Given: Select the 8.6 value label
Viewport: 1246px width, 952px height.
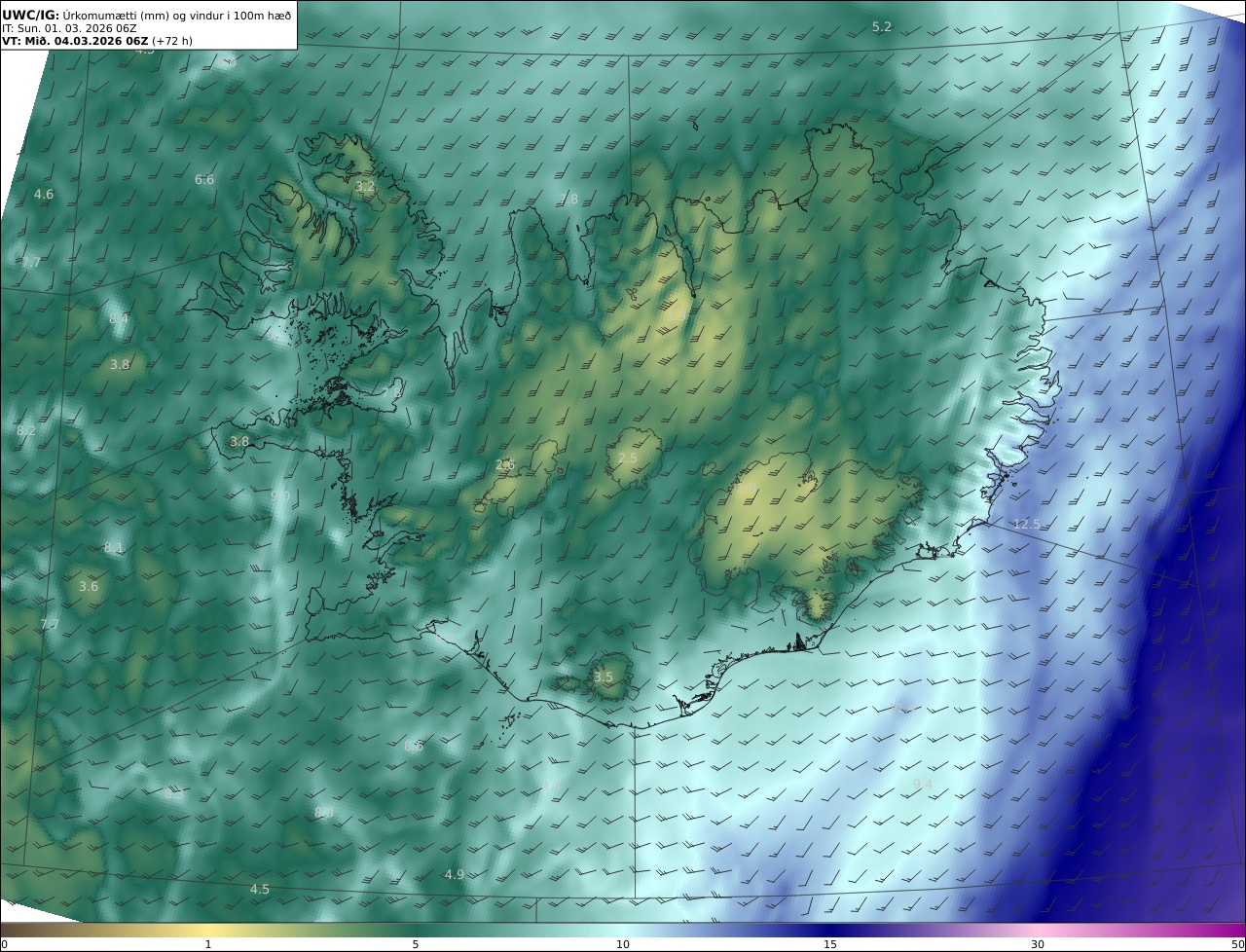Looking at the screenshot, I should tap(414, 747).
